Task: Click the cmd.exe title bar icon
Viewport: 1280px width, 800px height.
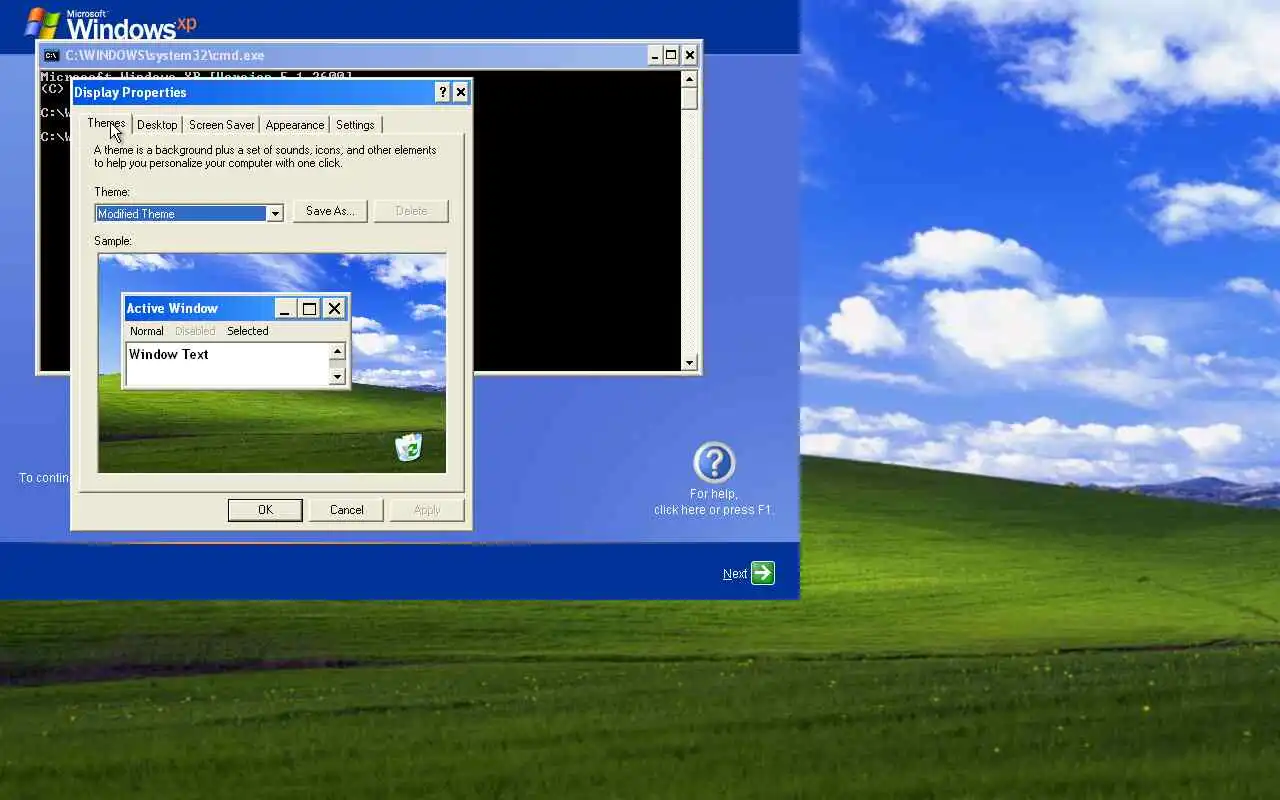Action: [x=51, y=55]
